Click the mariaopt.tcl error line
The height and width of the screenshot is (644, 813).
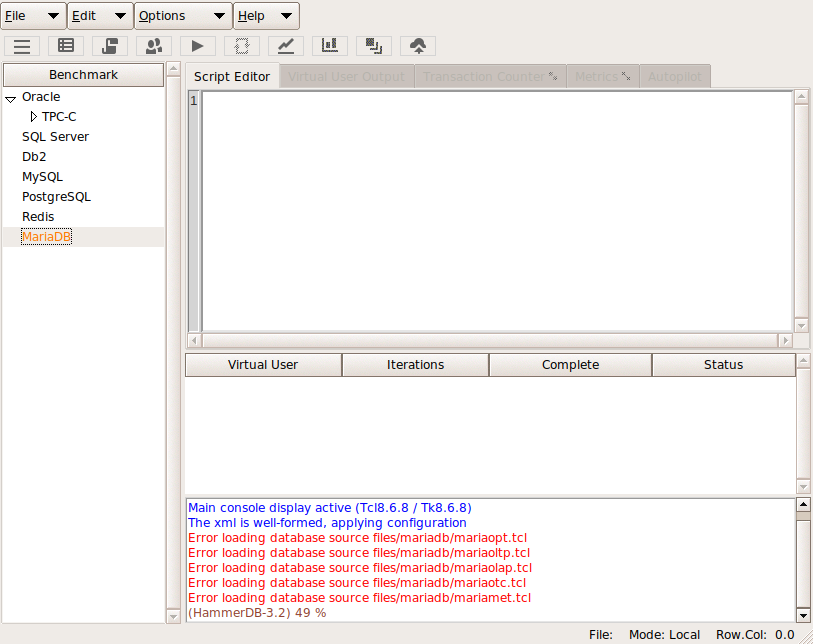pyautogui.click(x=357, y=538)
